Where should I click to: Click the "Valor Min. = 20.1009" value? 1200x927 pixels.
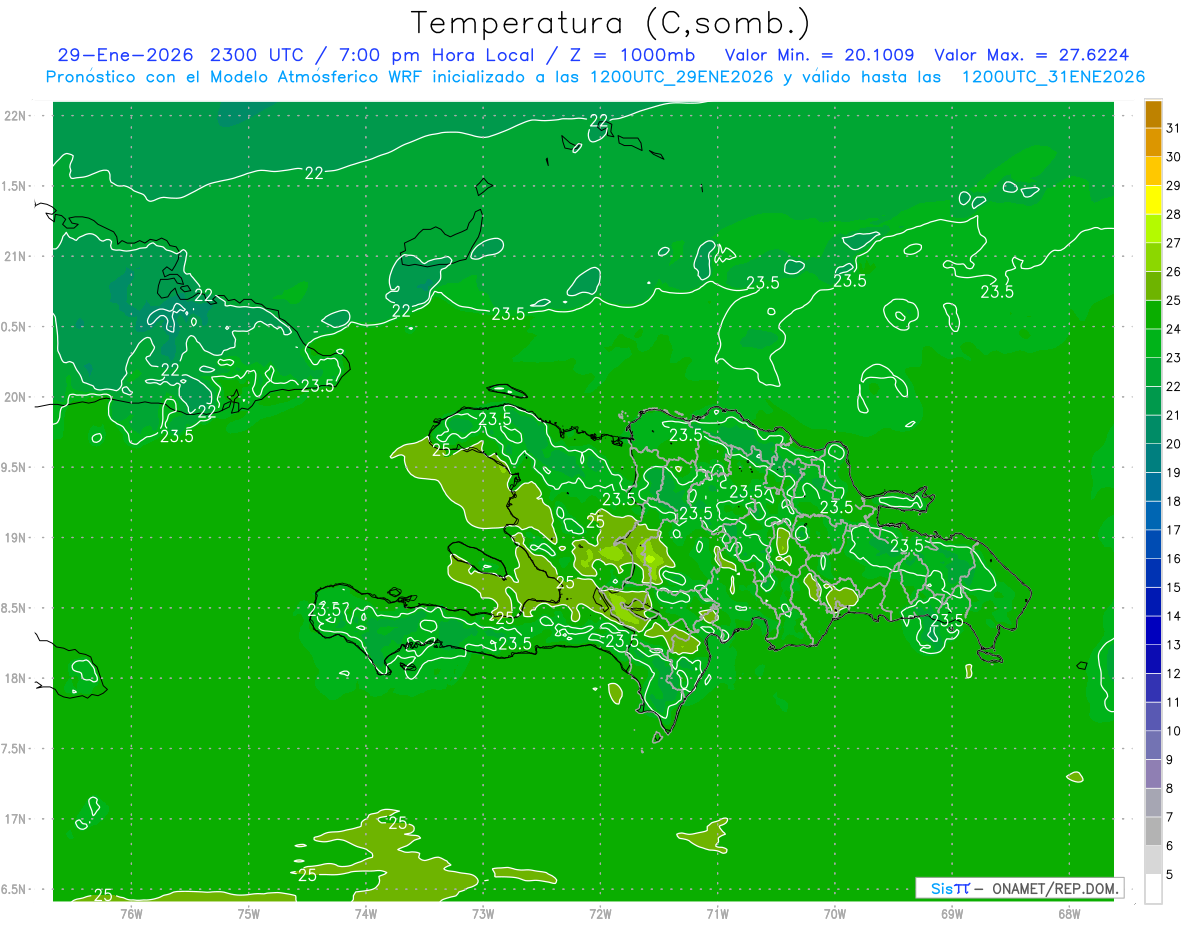point(819,55)
